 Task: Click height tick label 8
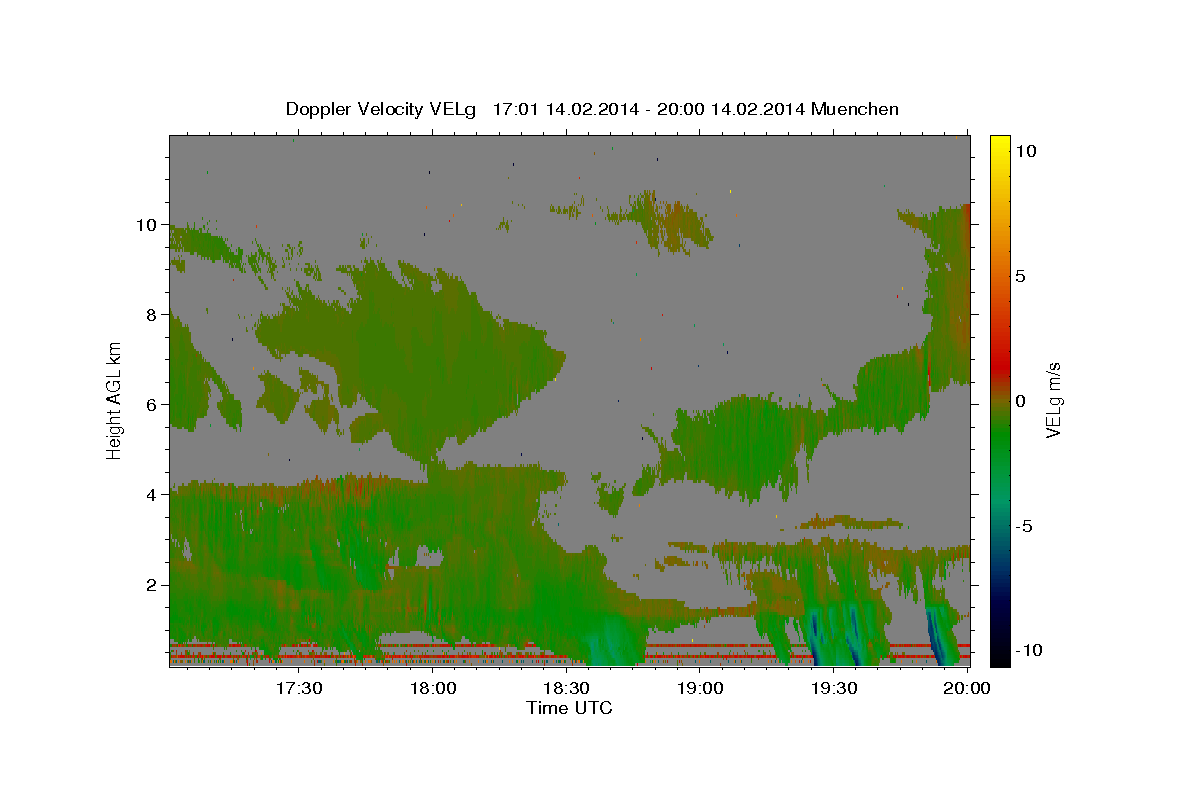(152, 314)
